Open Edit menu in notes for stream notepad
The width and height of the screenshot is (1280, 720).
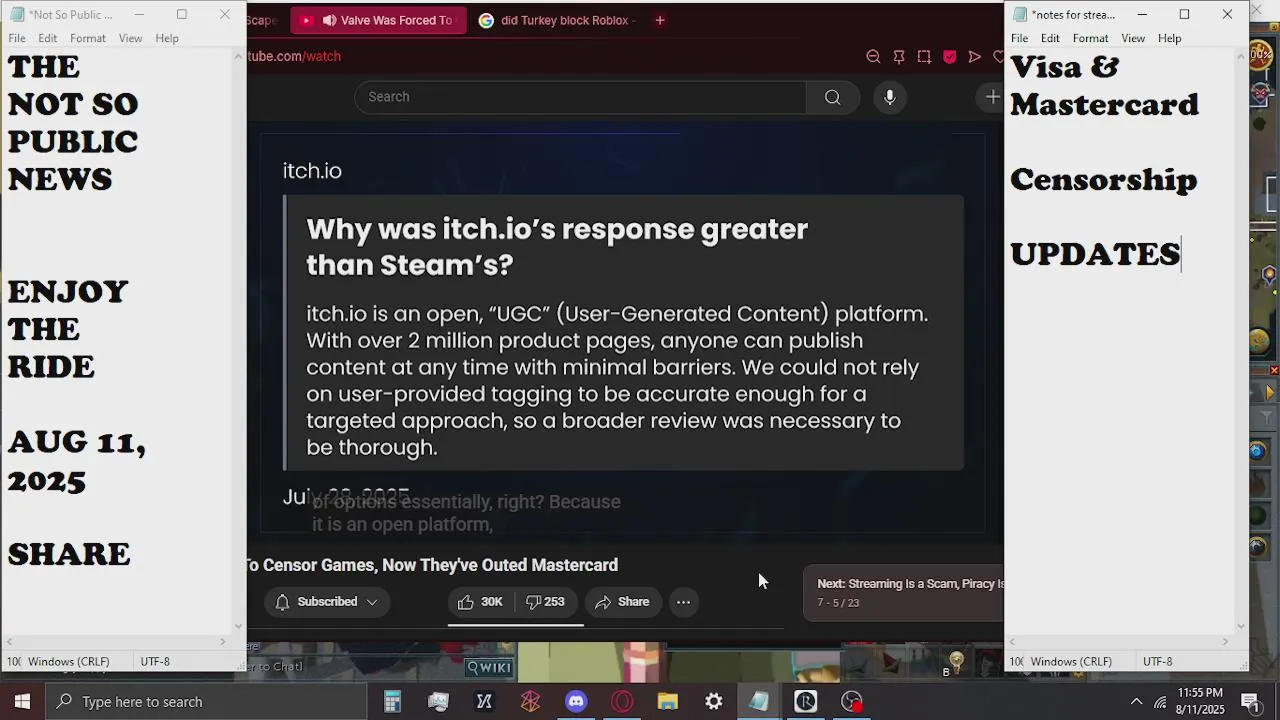point(1050,38)
